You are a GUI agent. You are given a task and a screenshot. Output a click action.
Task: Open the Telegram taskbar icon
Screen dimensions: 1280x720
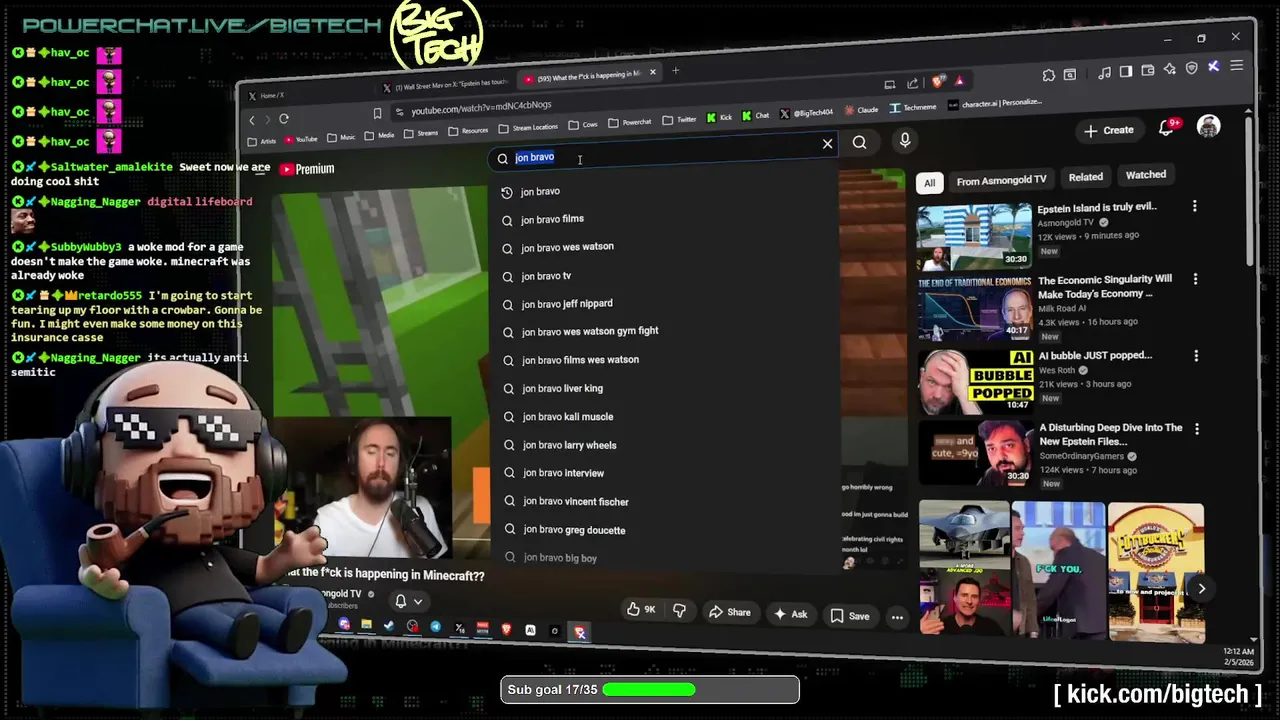click(x=436, y=627)
